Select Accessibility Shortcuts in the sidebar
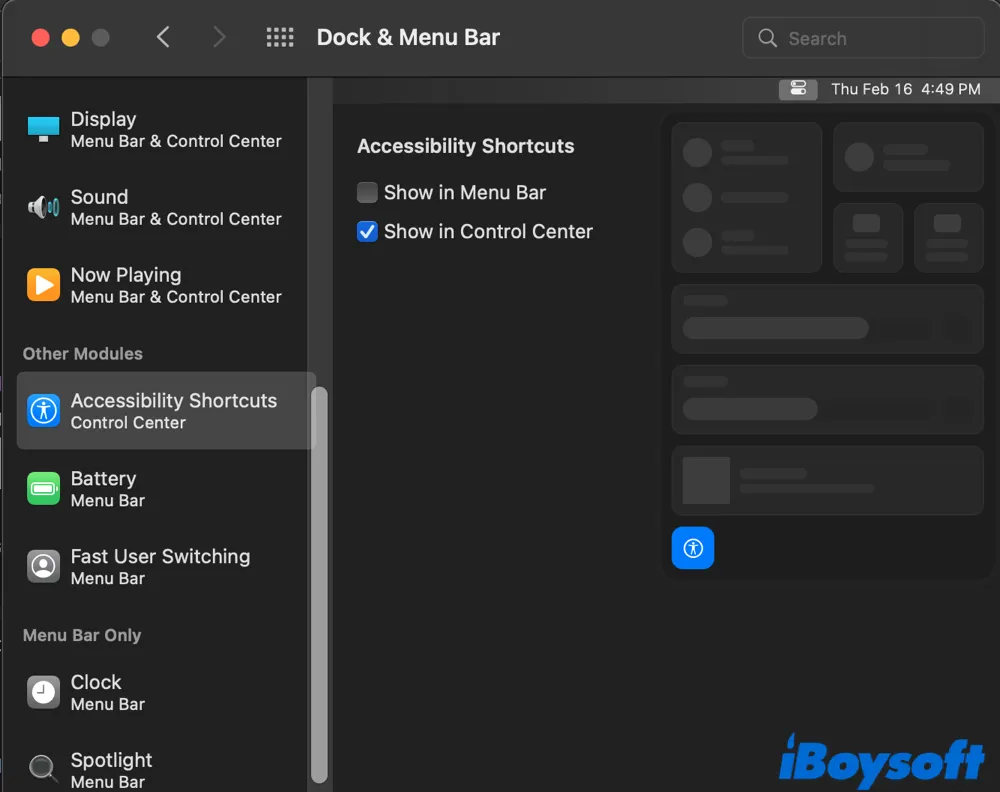The height and width of the screenshot is (792, 1000). (x=165, y=411)
